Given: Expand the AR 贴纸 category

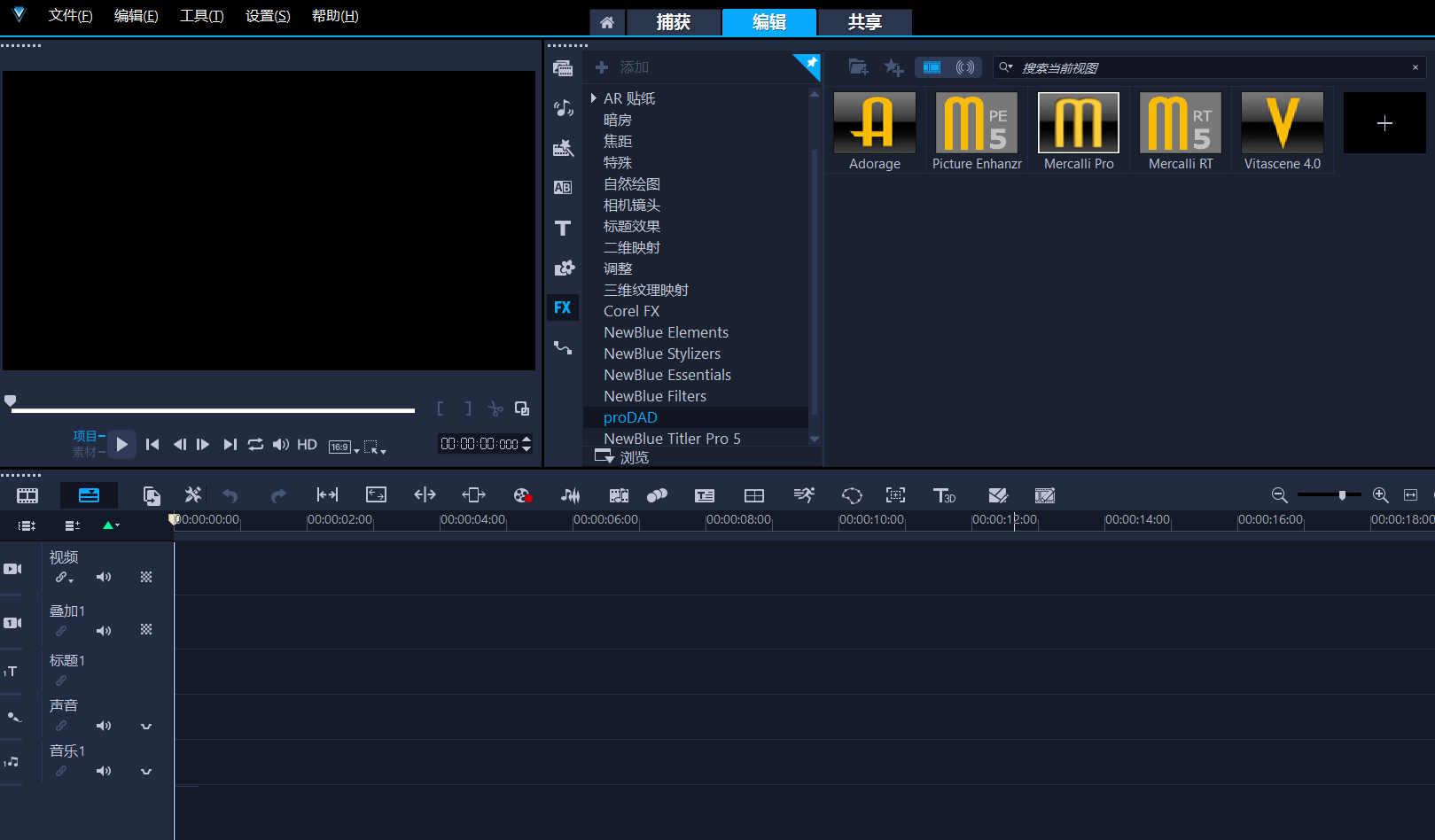Looking at the screenshot, I should click(x=593, y=98).
